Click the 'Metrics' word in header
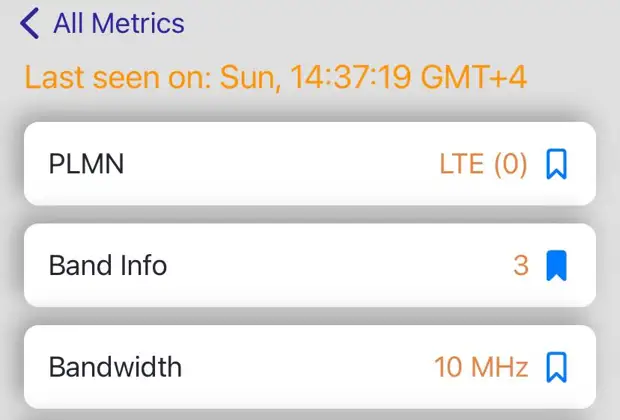Screen dimensions: 620x420 pyautogui.click(x=138, y=23)
